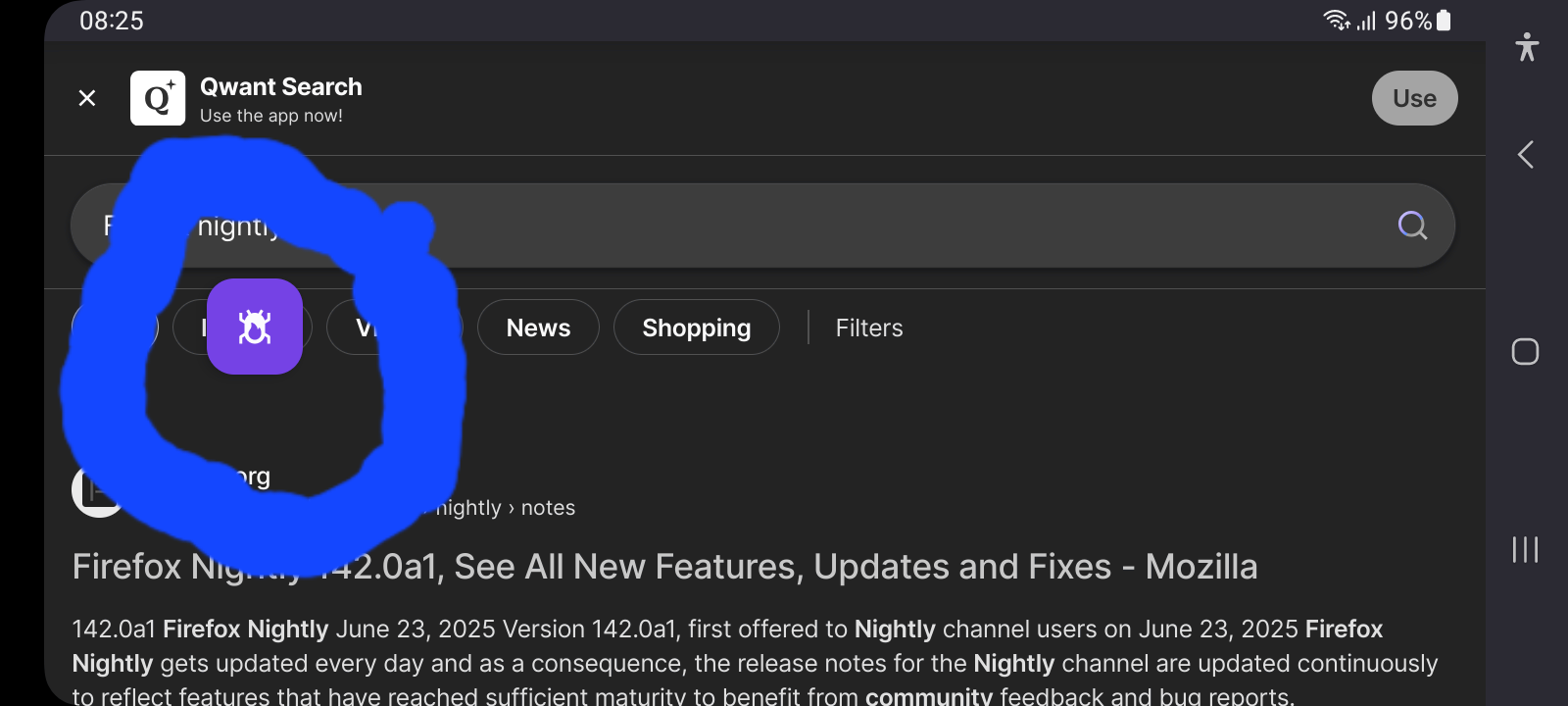The image size is (1568, 706).
Task: Tap the Android back navigation arrow
Action: (x=1526, y=154)
